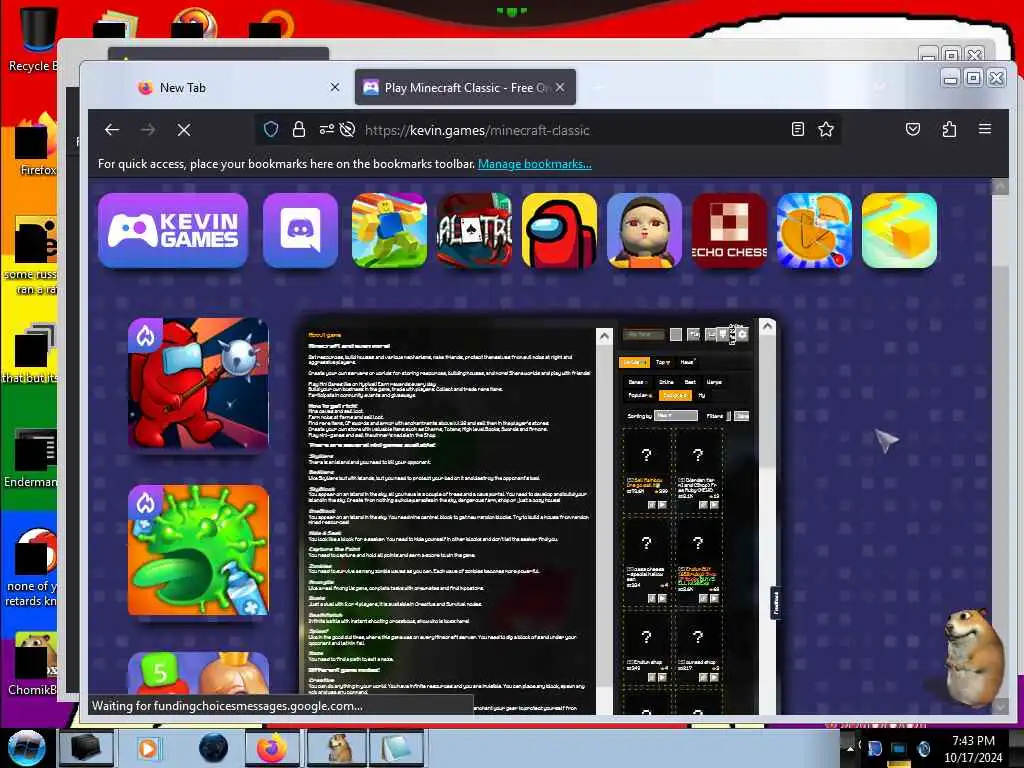The image size is (1024, 768).
Task: Click the first server card with question mark
Action: click(647, 470)
